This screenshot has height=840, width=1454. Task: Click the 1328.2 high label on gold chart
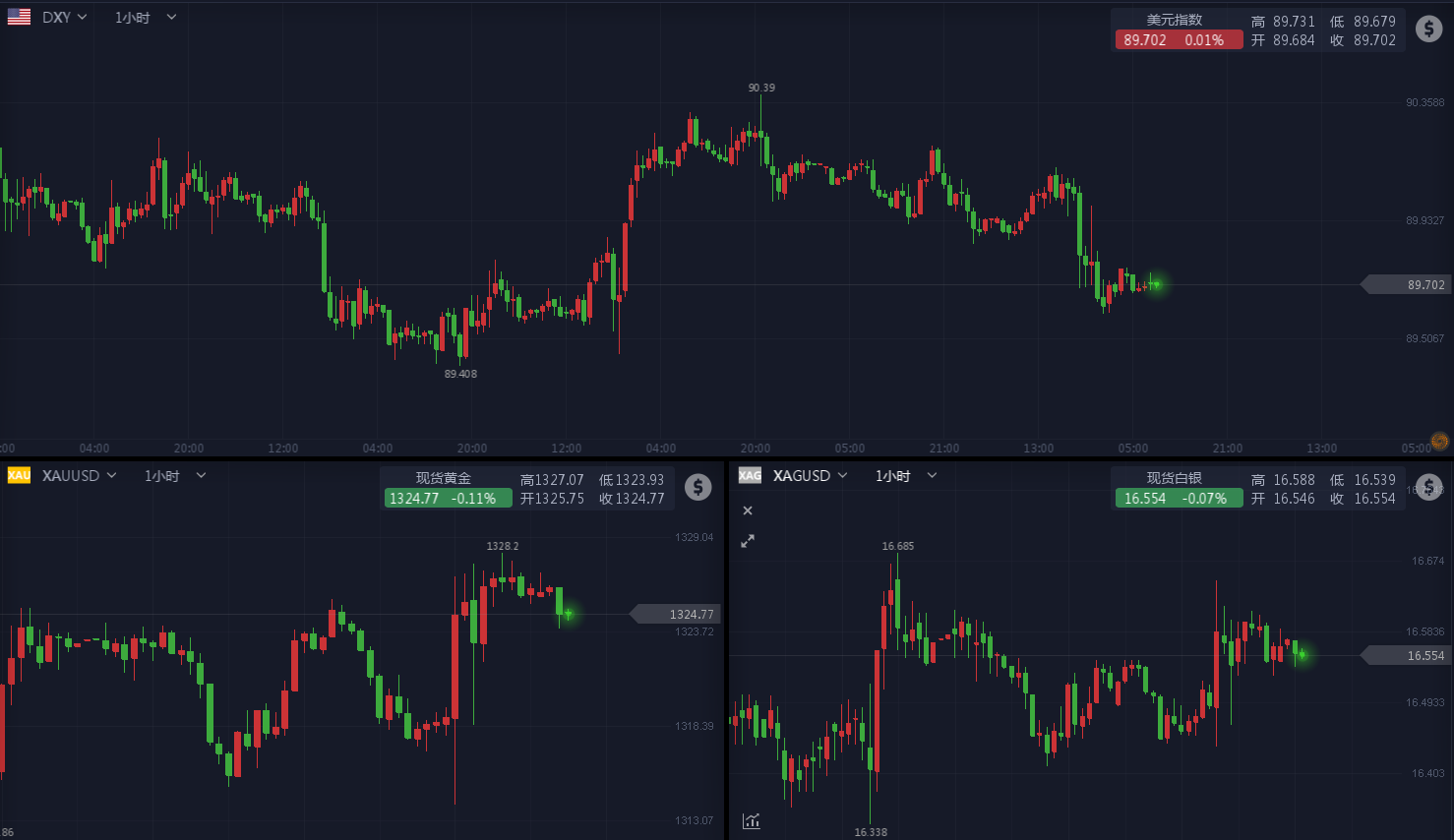(x=503, y=546)
